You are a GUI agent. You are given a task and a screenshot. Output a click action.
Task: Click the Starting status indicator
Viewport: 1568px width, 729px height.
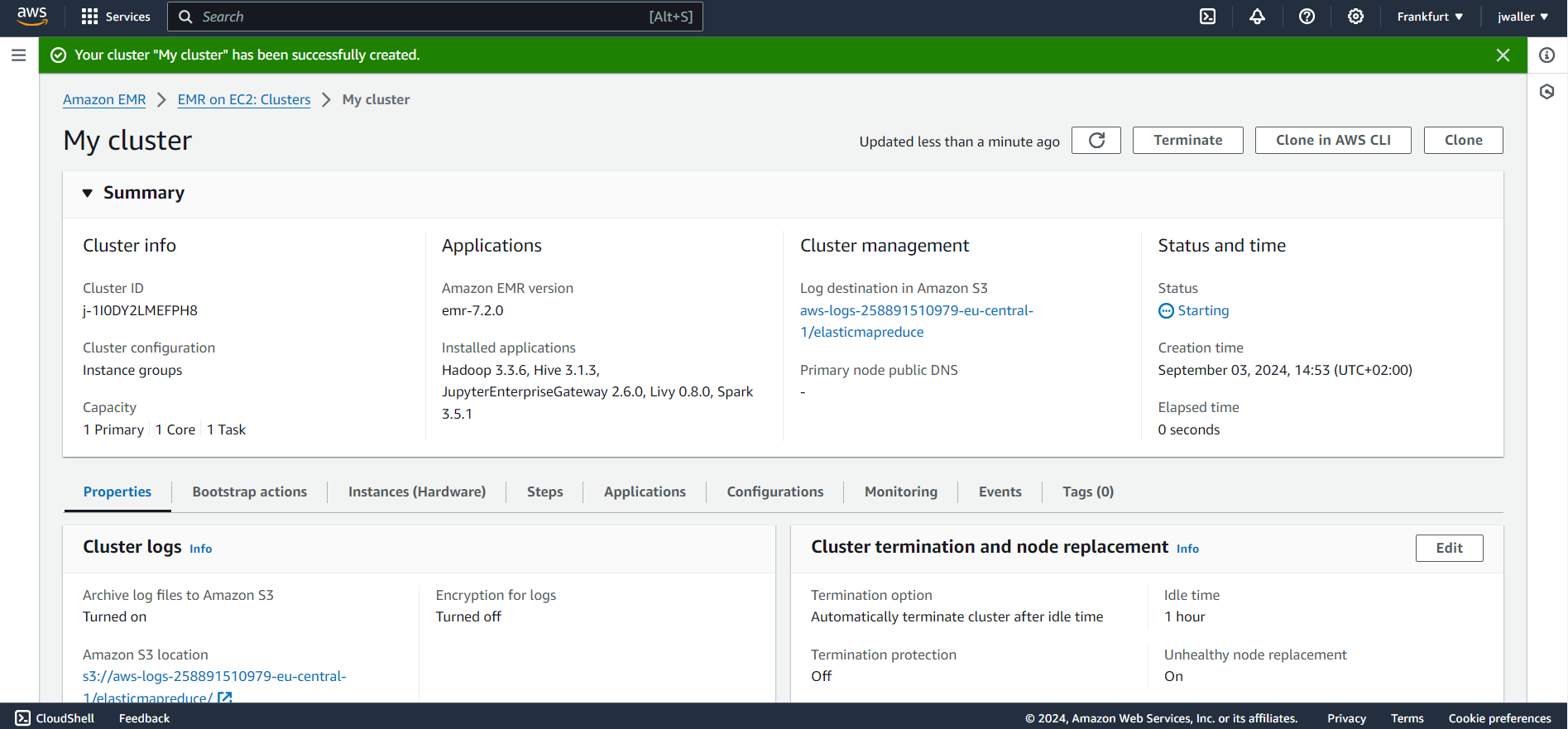click(x=1194, y=310)
